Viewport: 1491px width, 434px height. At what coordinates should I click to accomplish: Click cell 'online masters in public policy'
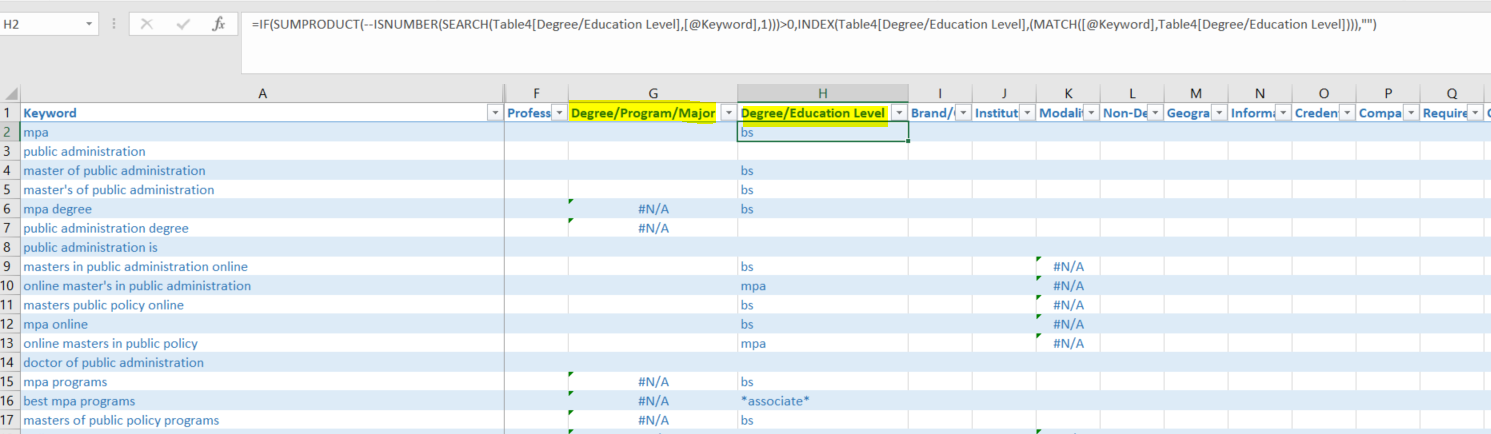pyautogui.click(x=262, y=343)
